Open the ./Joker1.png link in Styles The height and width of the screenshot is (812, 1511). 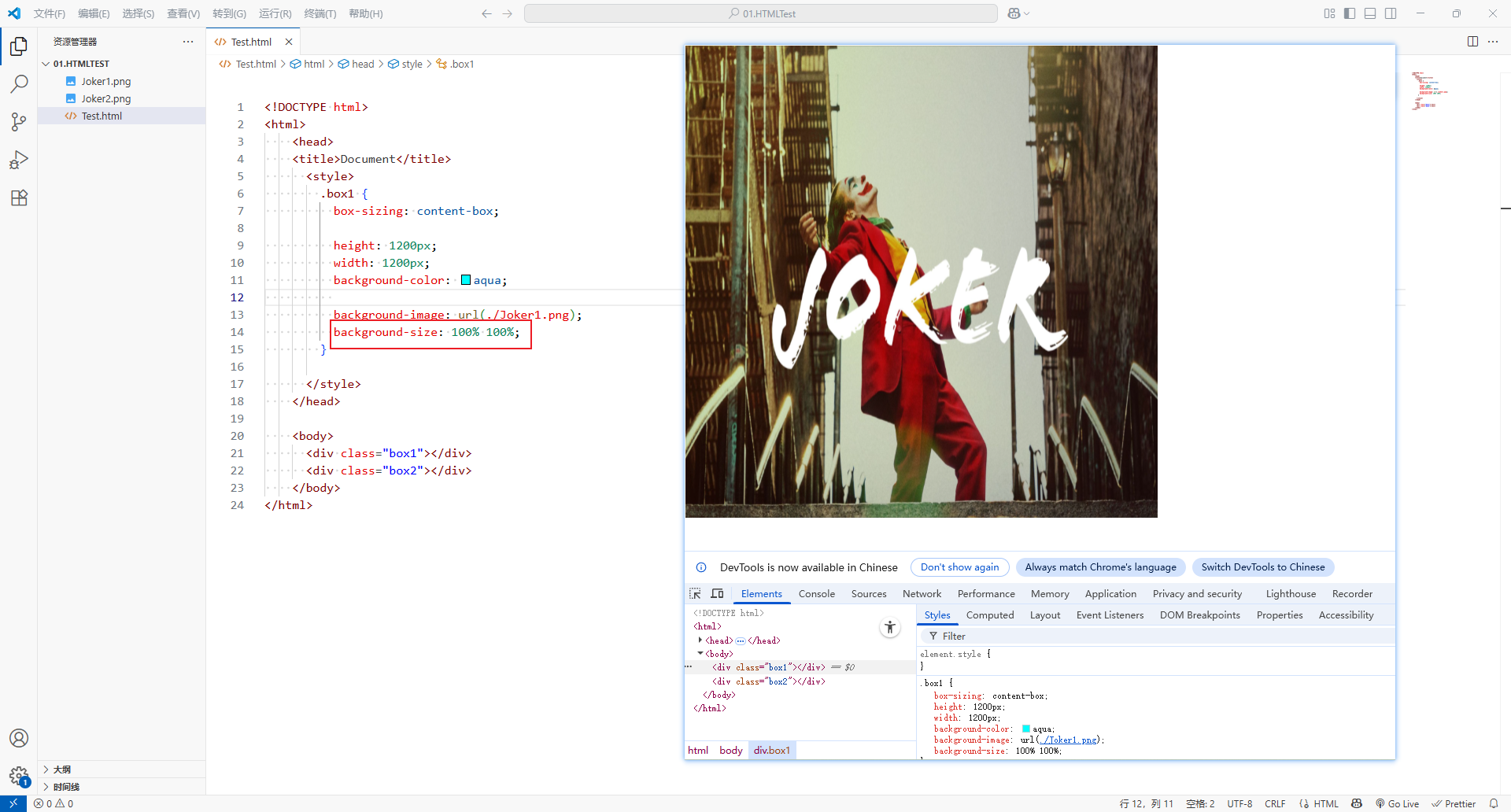(1068, 740)
